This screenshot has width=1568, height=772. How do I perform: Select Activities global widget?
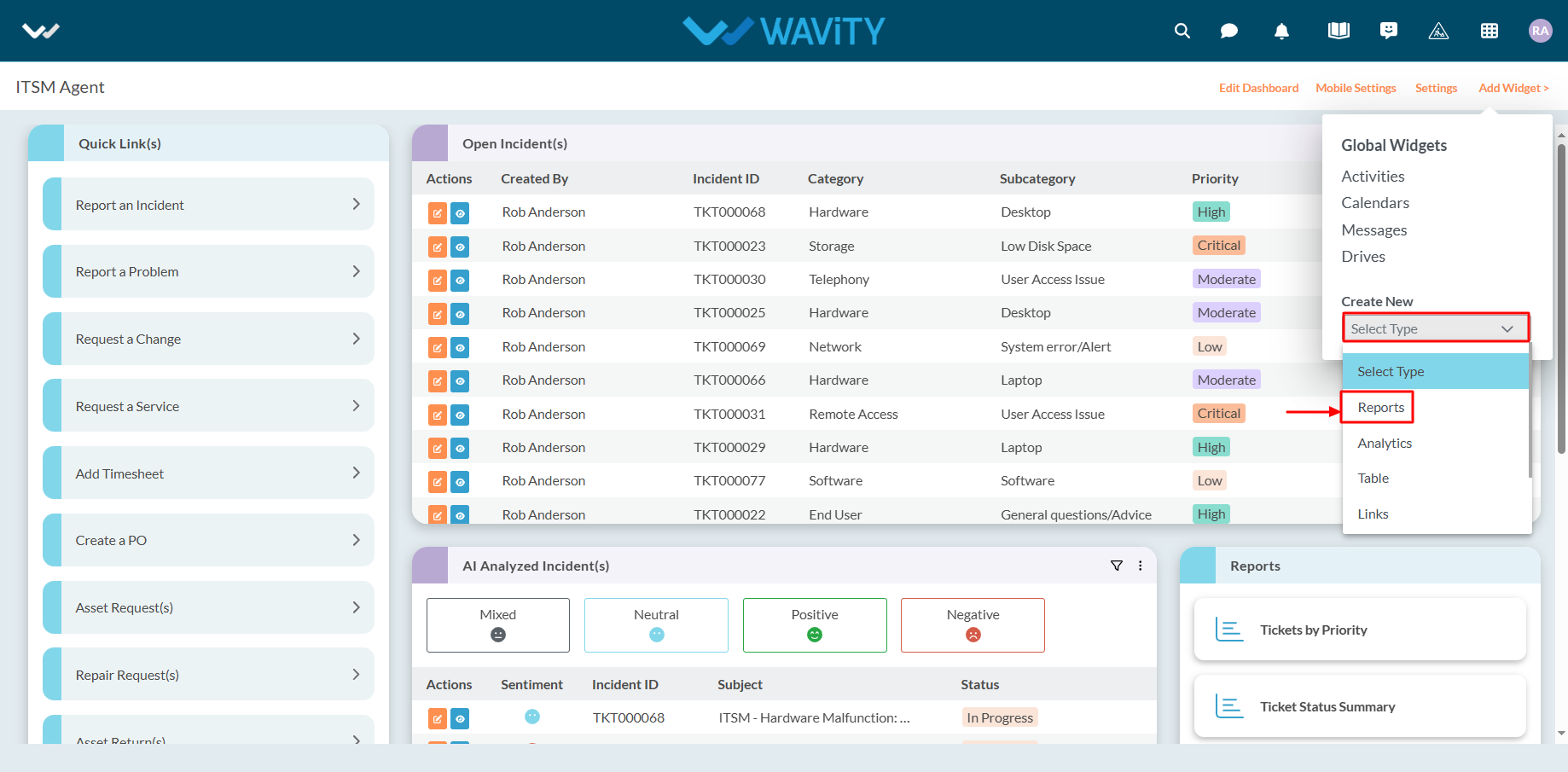pyautogui.click(x=1373, y=176)
